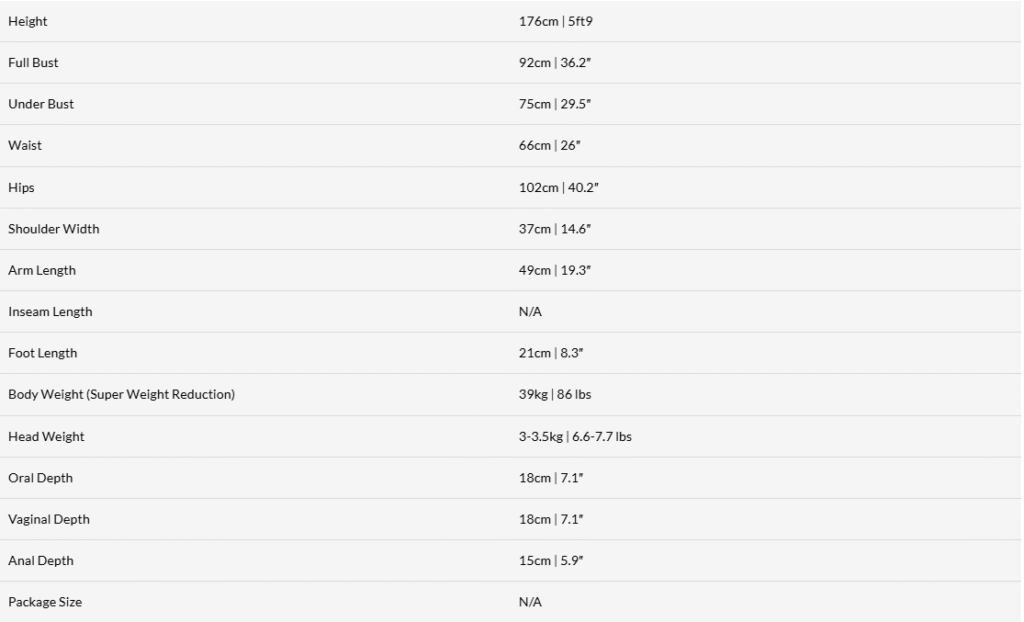Image resolution: width=1024 pixels, height=622 pixels.
Task: Click Body Weight (Super Weight Reduction) label
Action: pos(121,394)
